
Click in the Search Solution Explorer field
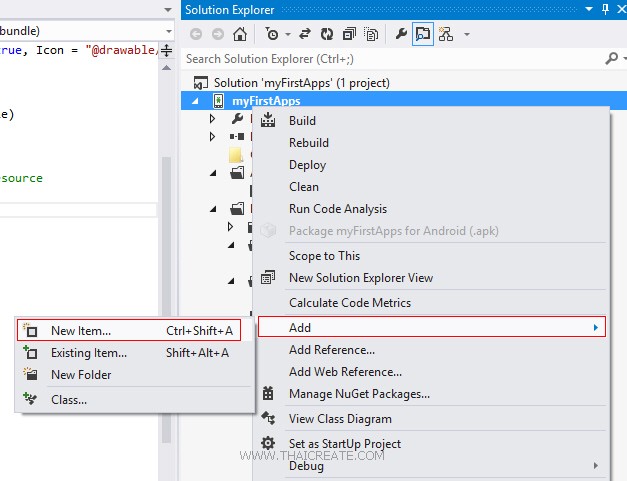392,59
